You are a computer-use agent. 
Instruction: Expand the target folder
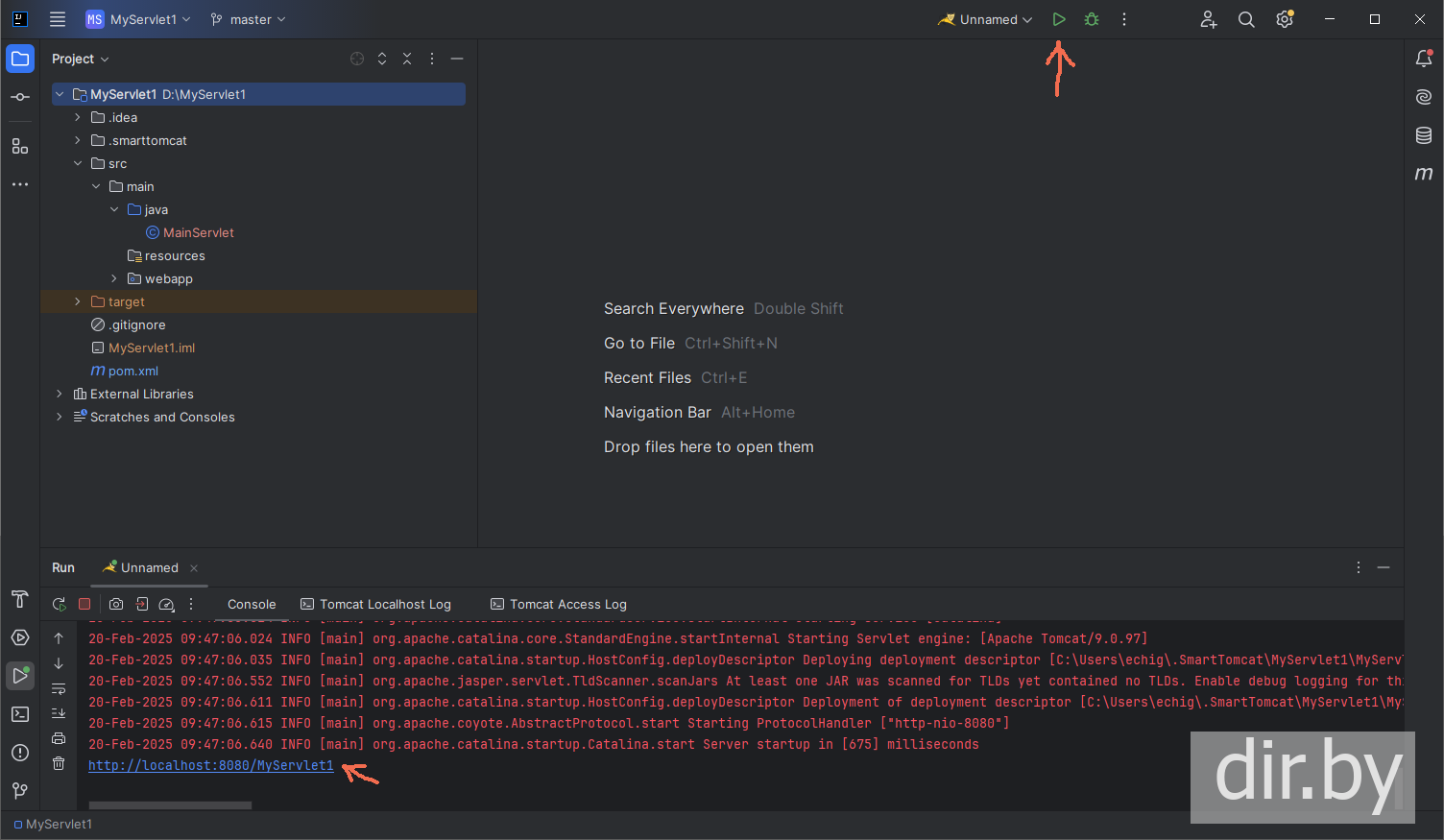point(78,301)
